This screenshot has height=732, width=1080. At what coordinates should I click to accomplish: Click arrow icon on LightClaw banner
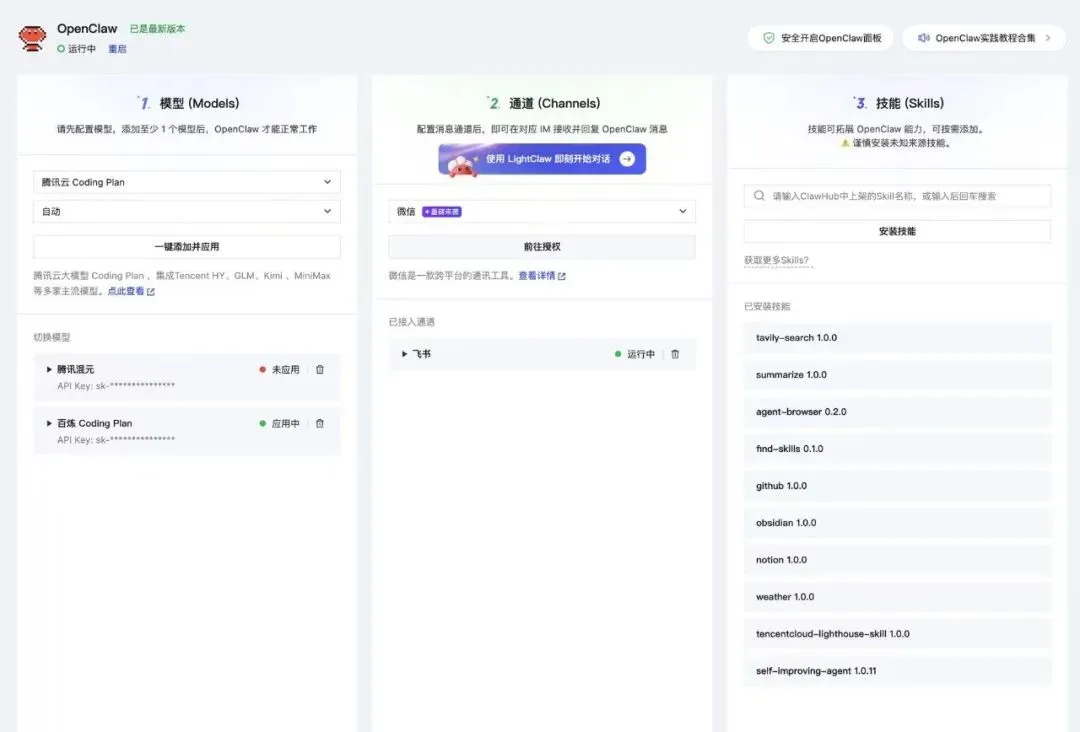pyautogui.click(x=627, y=159)
